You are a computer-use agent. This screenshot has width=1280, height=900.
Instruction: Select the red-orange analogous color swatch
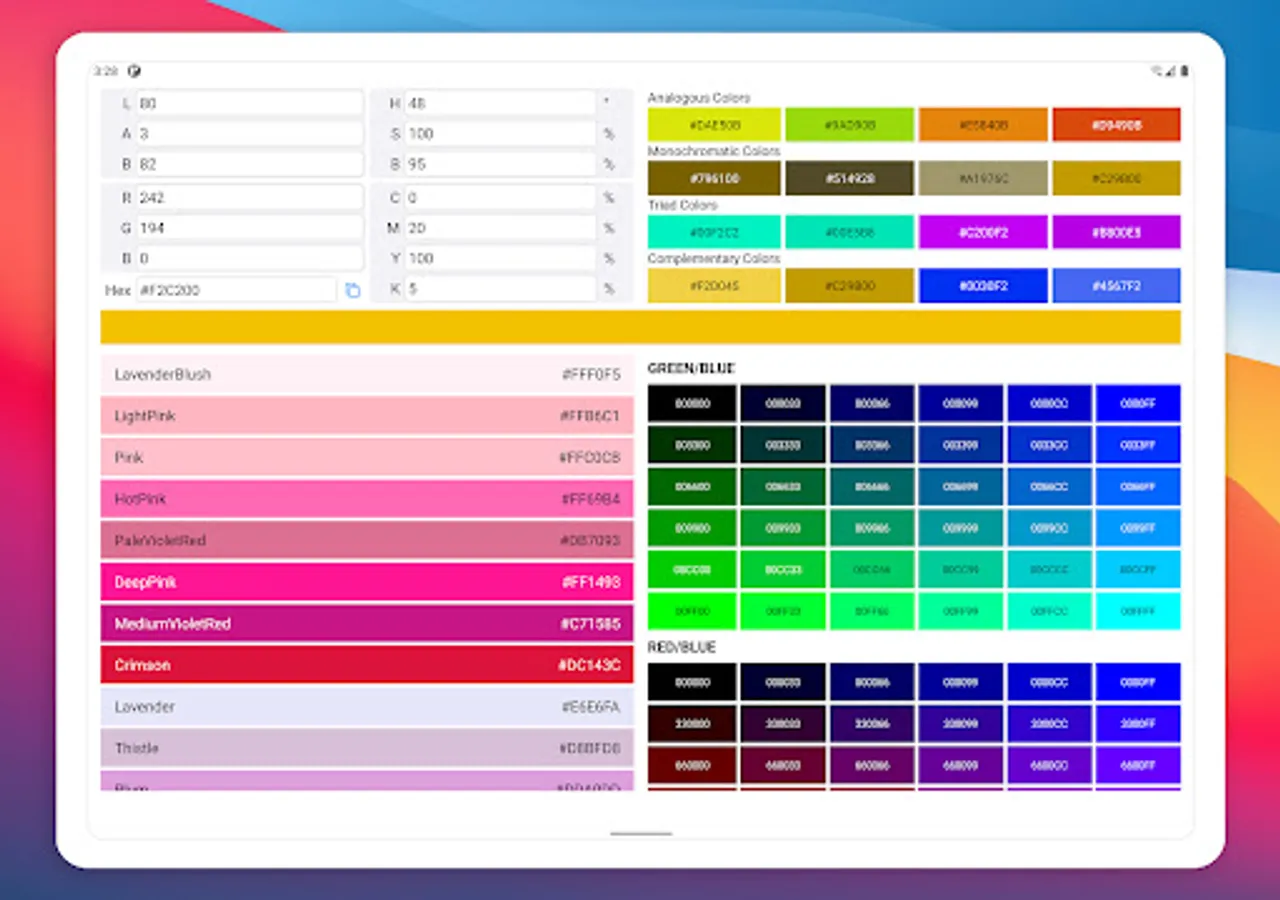click(x=1116, y=125)
